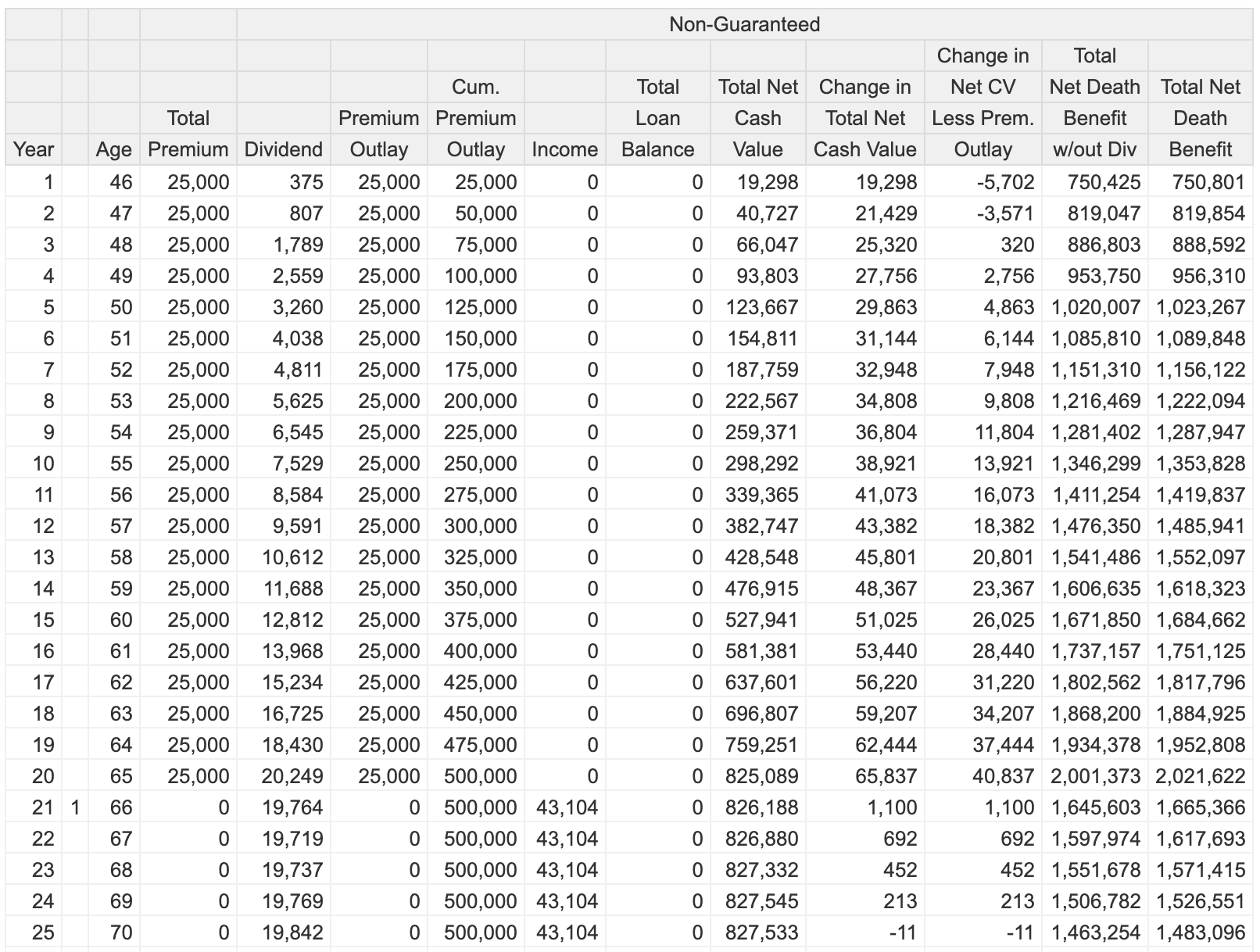Select dividend 7,529 in year 10
Image resolution: width=1260 pixels, height=952 pixels.
click(284, 463)
